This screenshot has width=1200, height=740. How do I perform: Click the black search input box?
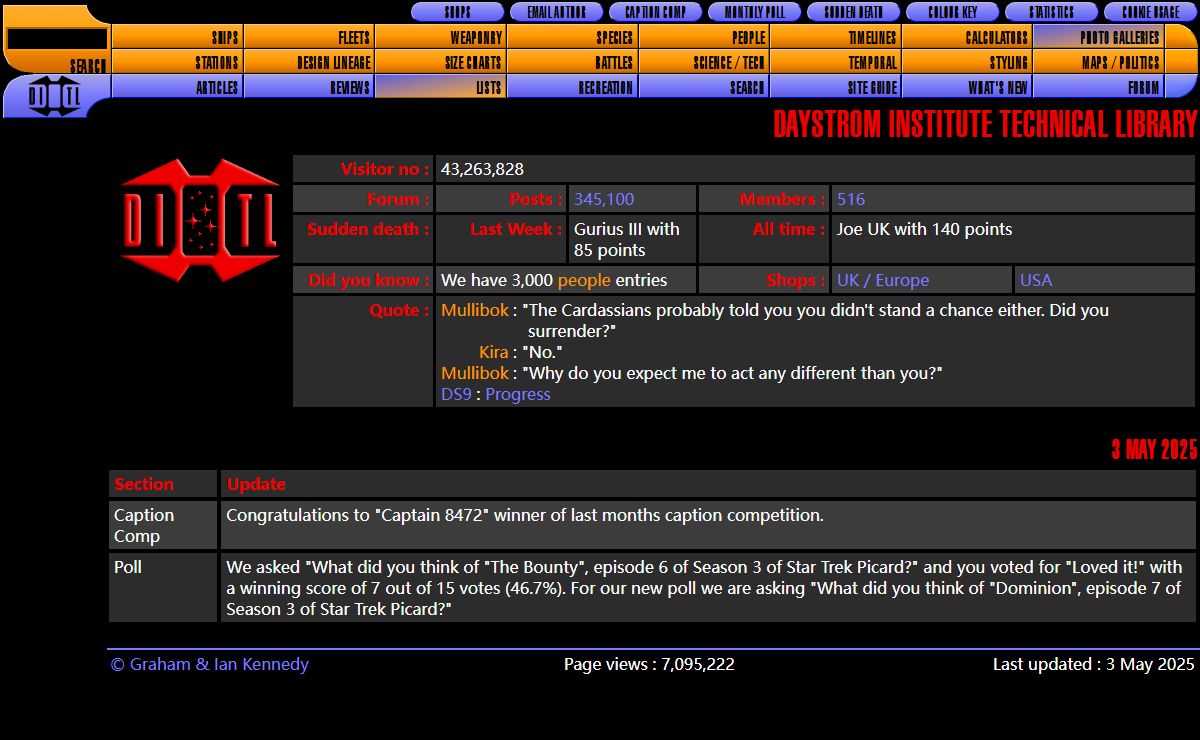tap(57, 38)
